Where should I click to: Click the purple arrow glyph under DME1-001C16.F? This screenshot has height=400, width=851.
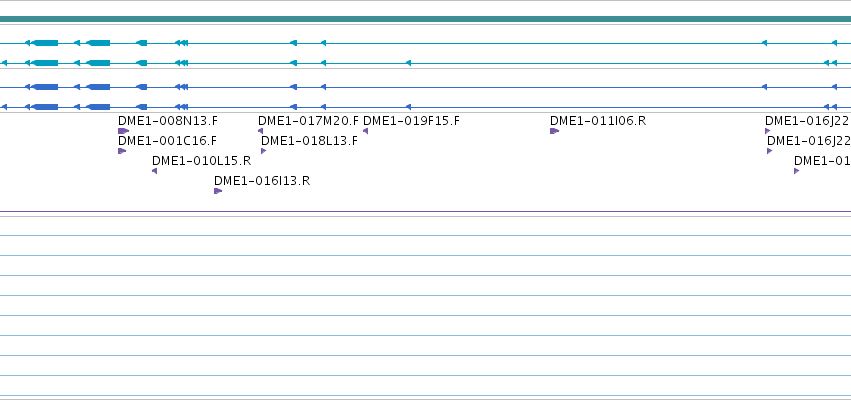(x=122, y=151)
